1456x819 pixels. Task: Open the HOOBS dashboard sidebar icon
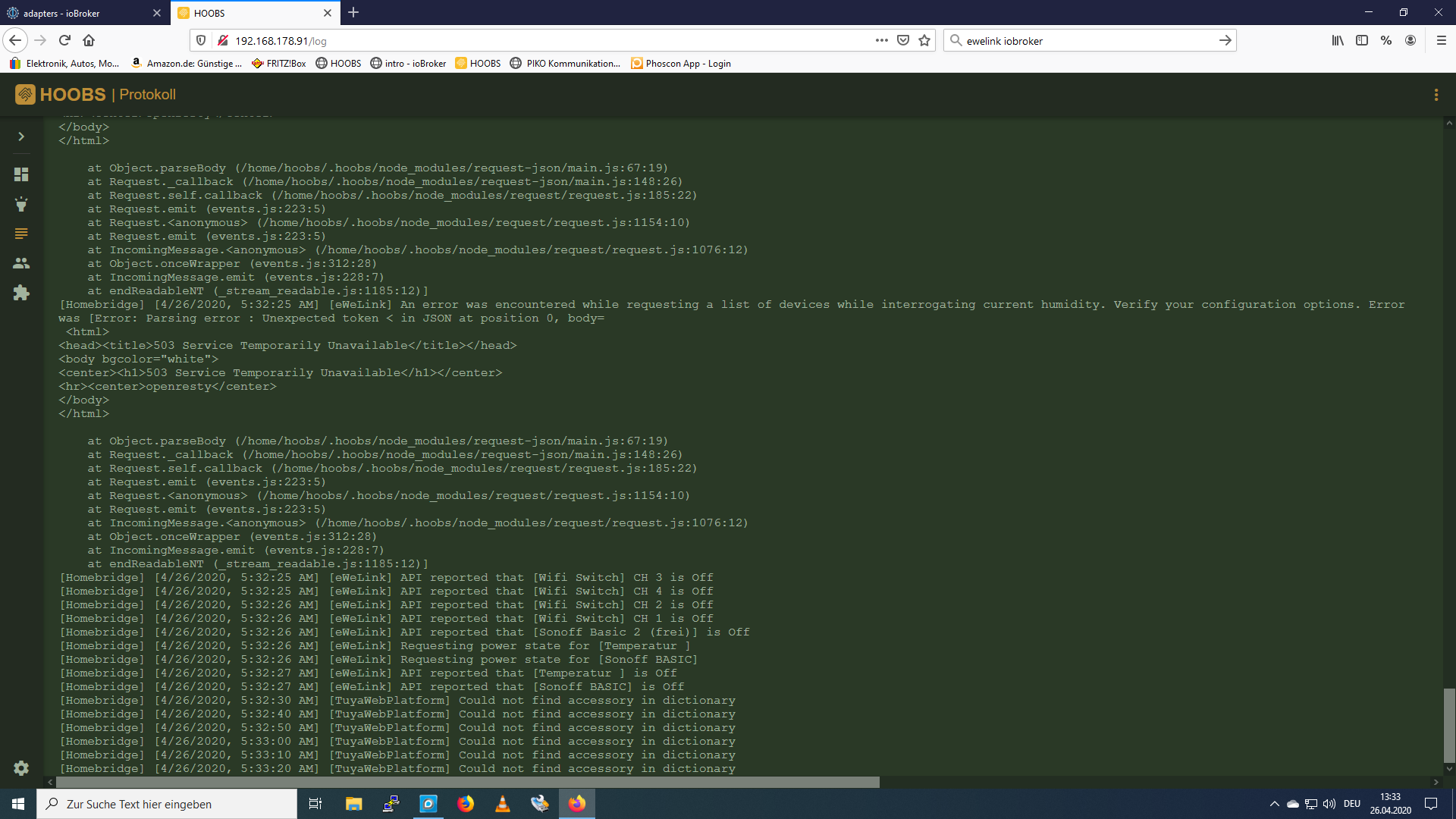click(x=21, y=174)
